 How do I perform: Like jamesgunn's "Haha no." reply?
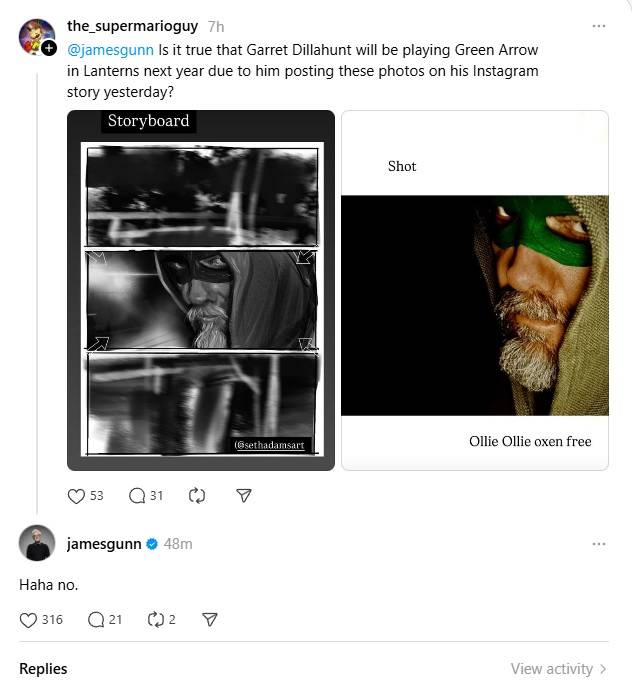[29, 620]
